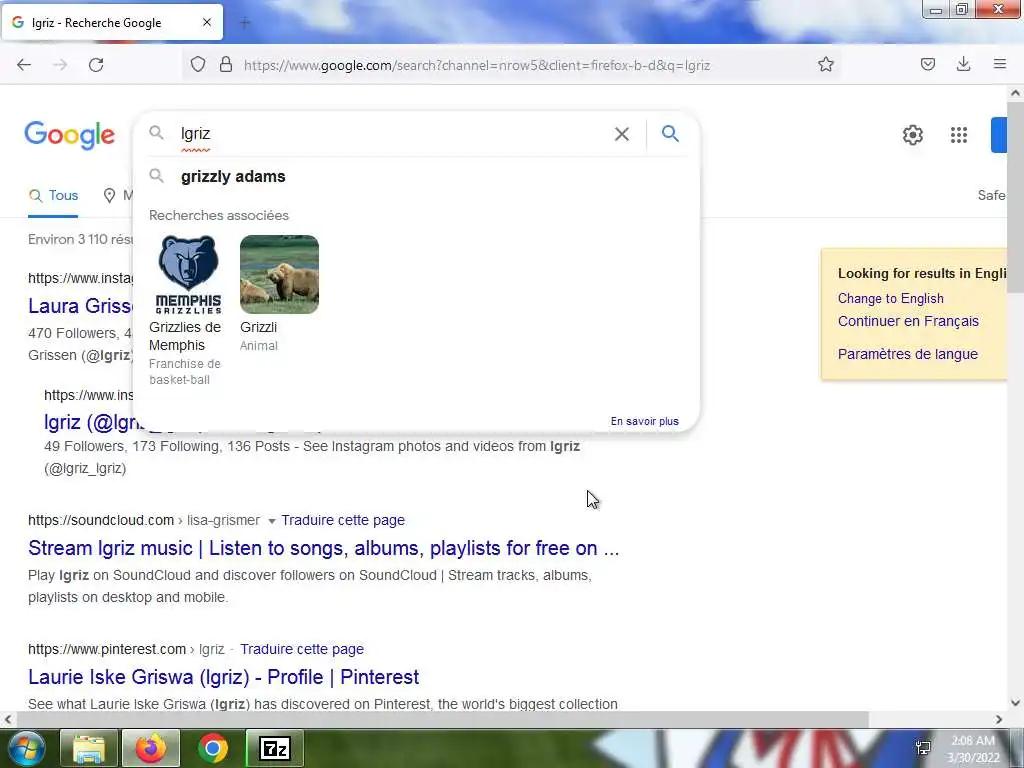Image resolution: width=1024 pixels, height=768 pixels.
Task: Click the browser address bar URL
Action: click(477, 65)
